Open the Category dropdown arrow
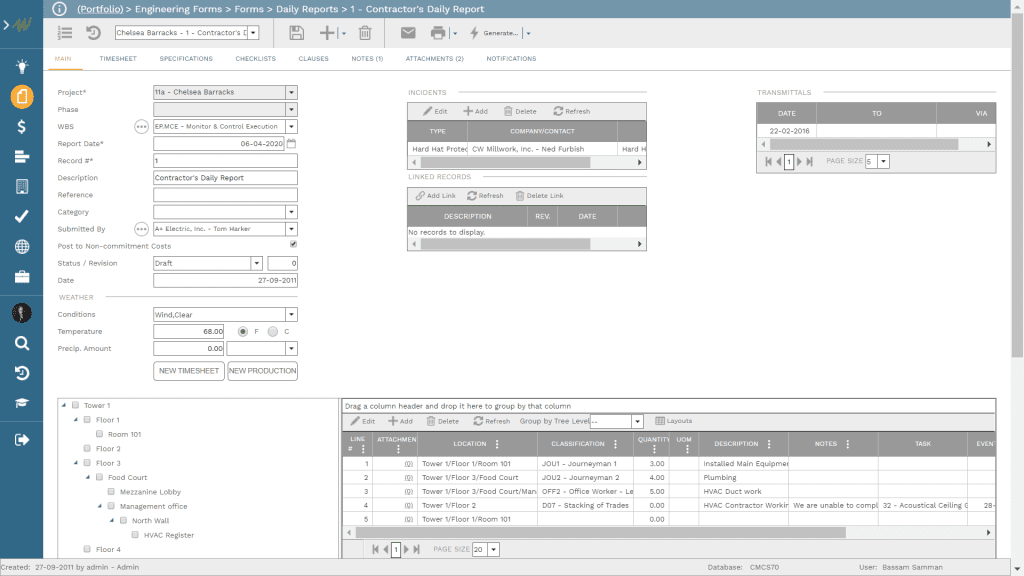This screenshot has width=1024, height=576. (291, 212)
